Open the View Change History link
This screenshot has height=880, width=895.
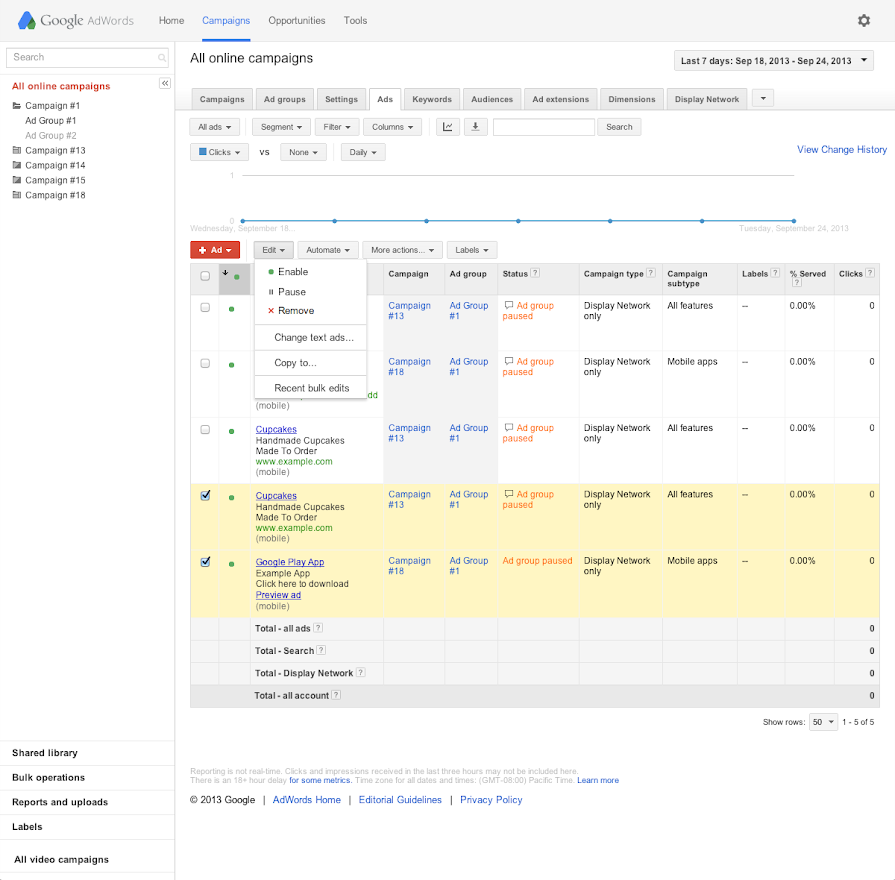point(841,150)
